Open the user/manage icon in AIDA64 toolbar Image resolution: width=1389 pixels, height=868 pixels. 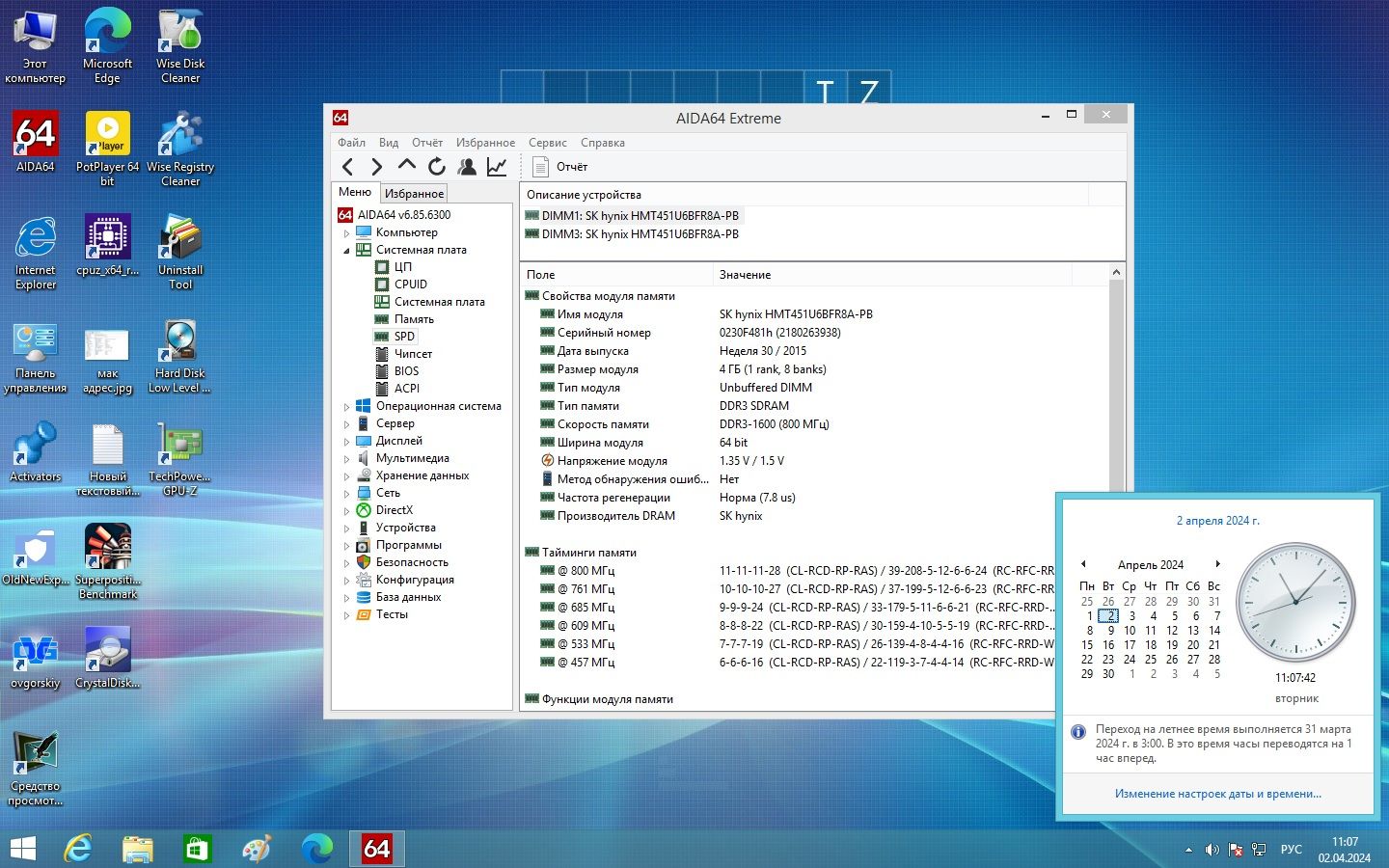click(x=467, y=167)
